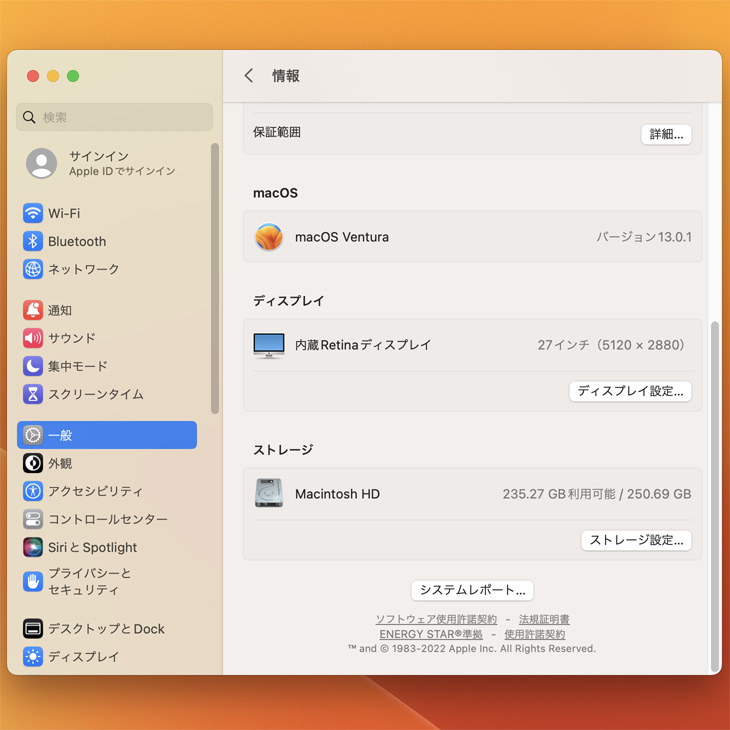Click the moon icon for 集中モード
Viewport: 730px width, 730px height.
point(33,366)
